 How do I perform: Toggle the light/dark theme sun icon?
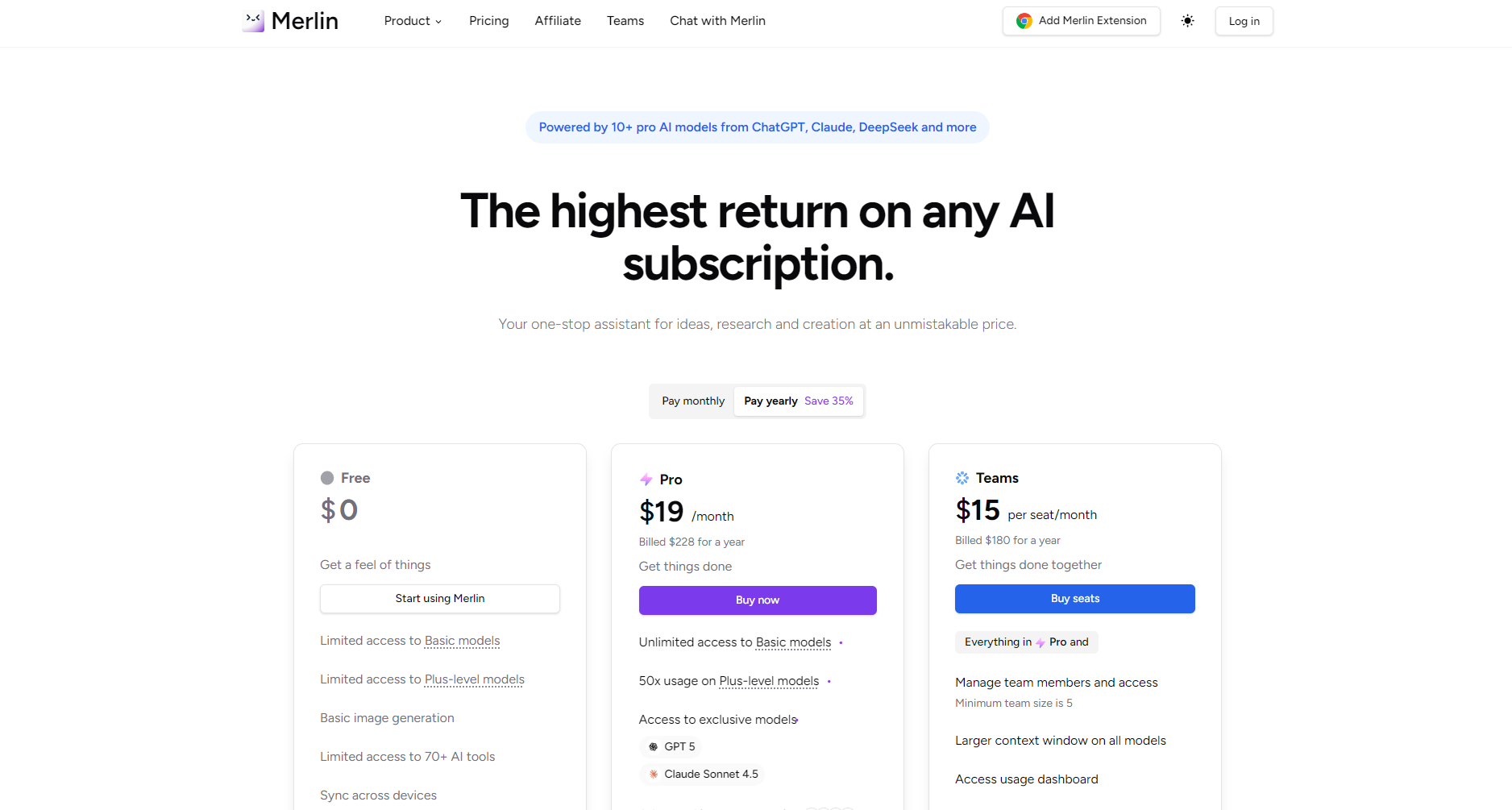point(1187,21)
